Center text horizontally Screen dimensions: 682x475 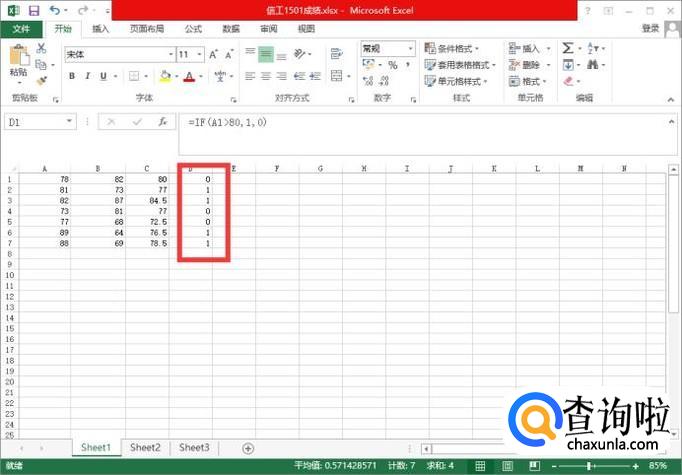tap(266, 77)
